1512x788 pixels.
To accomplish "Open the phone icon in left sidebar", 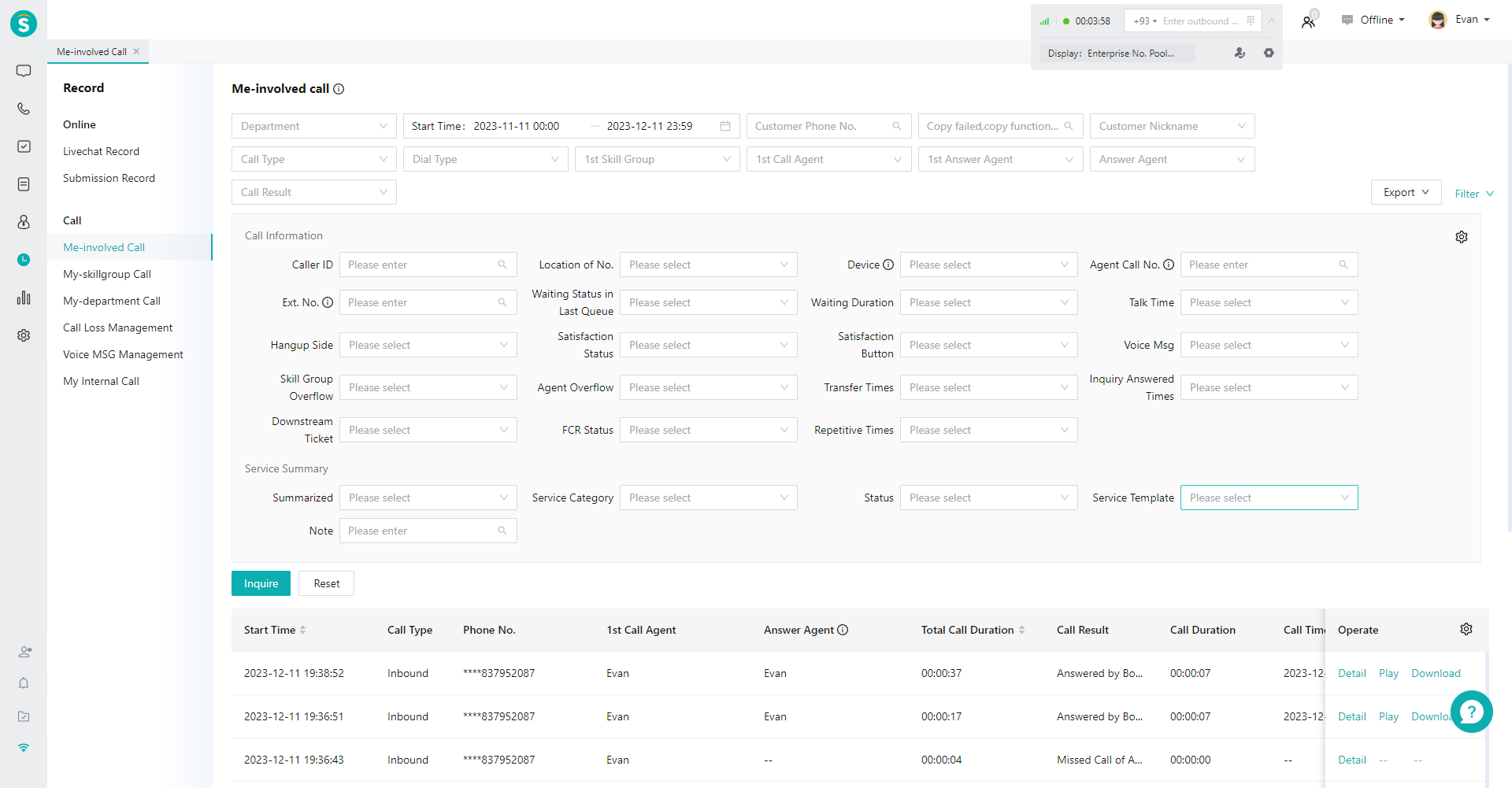I will [24, 109].
